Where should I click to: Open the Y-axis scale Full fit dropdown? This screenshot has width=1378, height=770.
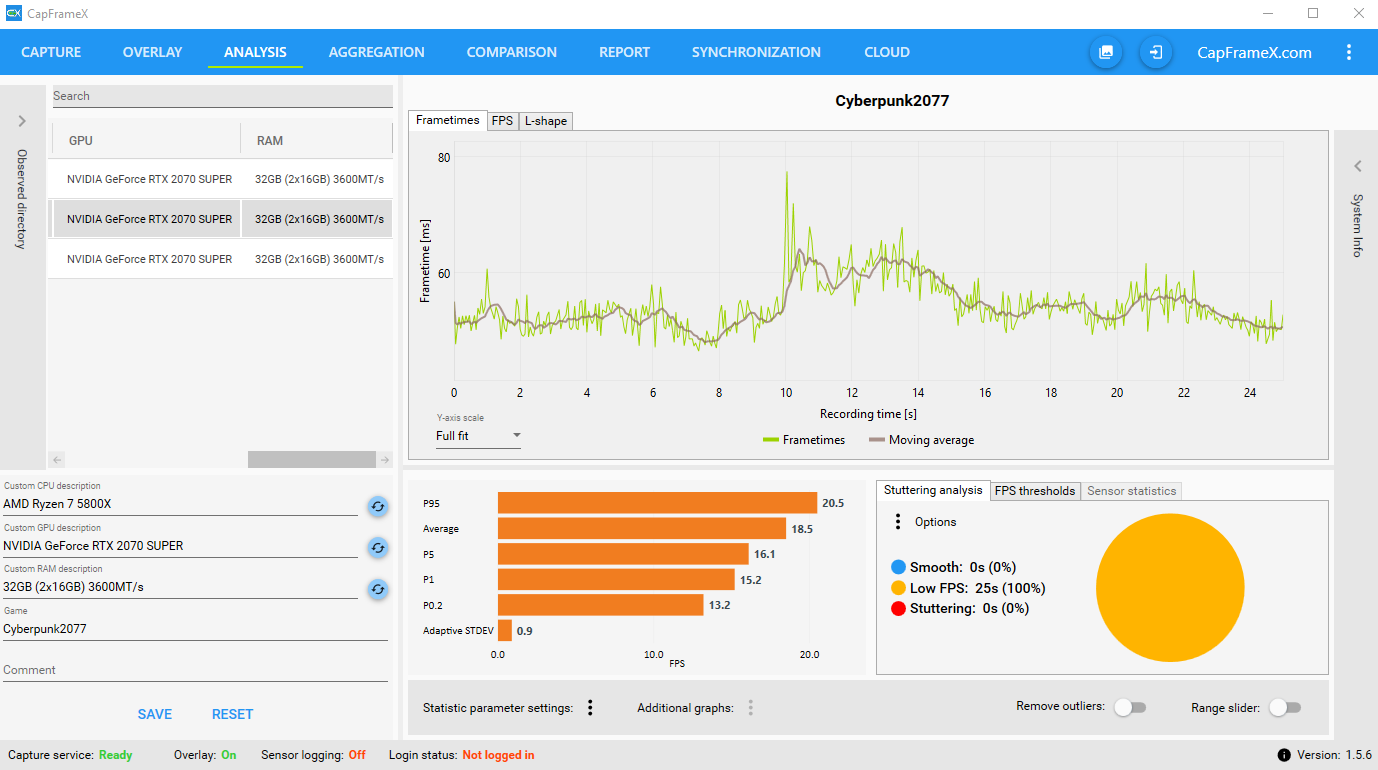(x=478, y=436)
